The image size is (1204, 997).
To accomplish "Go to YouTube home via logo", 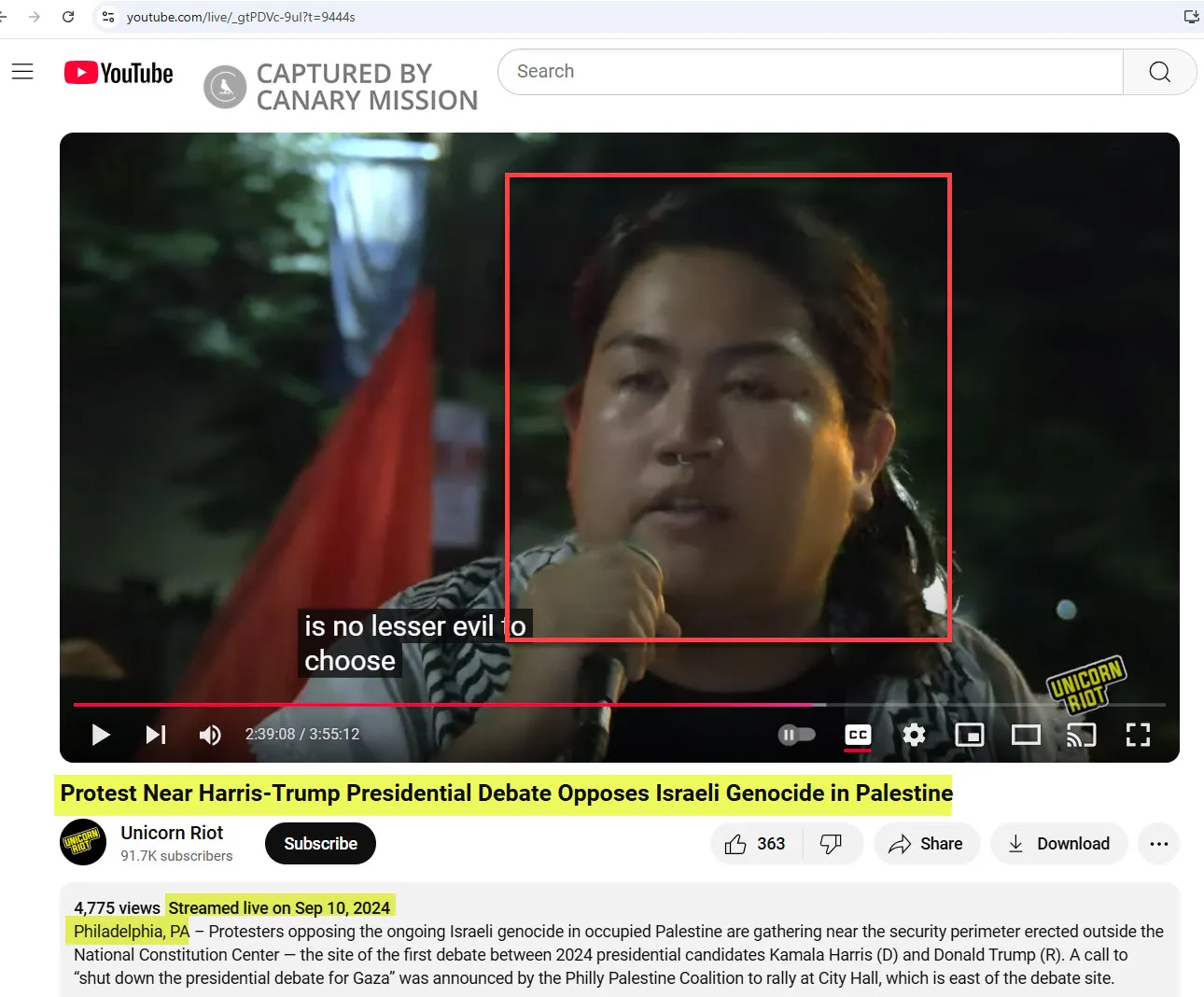I will pos(119,73).
